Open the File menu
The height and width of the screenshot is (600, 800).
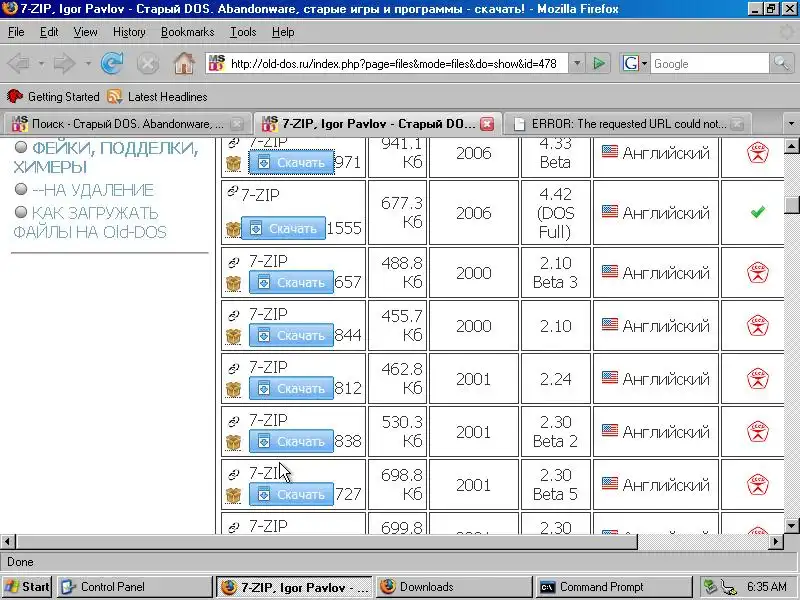(16, 32)
